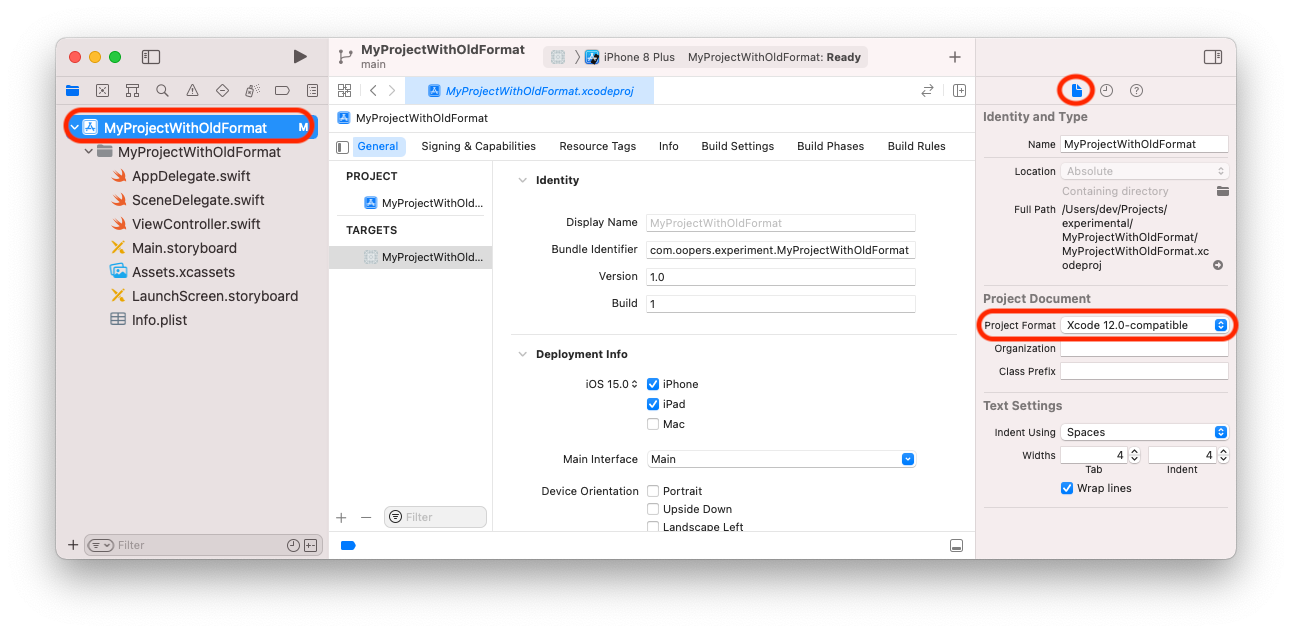Switch to the Resource Tags tab
1292x633 pixels.
(x=597, y=146)
